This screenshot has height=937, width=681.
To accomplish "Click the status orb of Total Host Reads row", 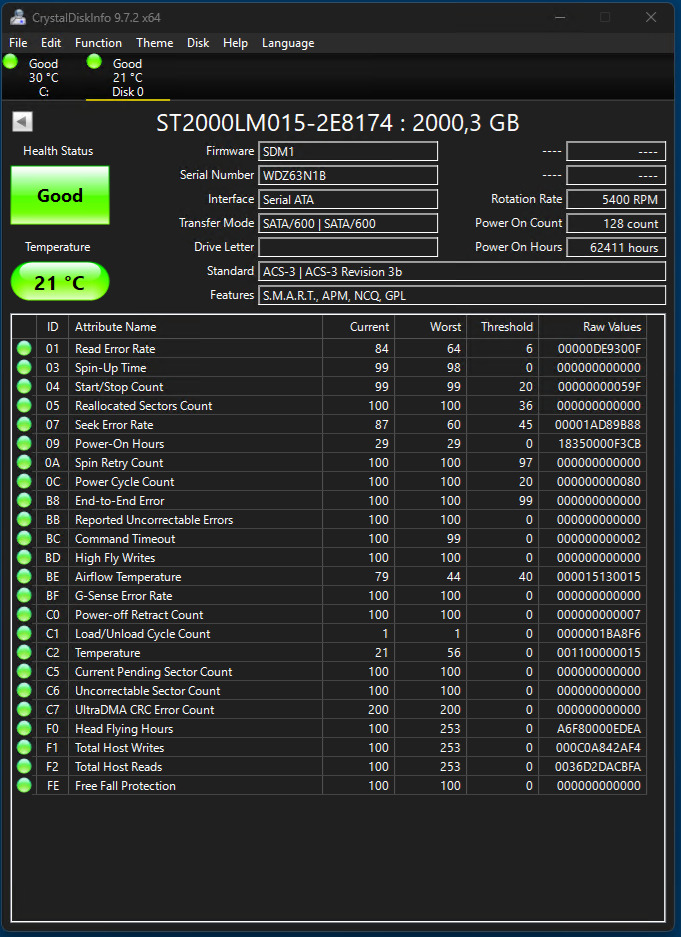I will pos(24,767).
